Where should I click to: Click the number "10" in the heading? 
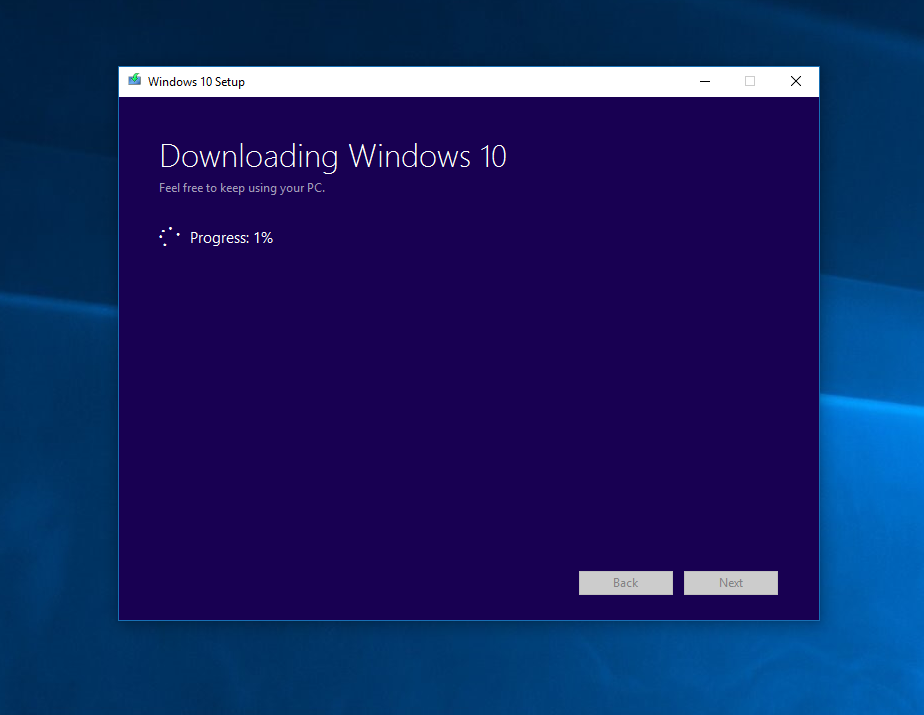(x=493, y=156)
